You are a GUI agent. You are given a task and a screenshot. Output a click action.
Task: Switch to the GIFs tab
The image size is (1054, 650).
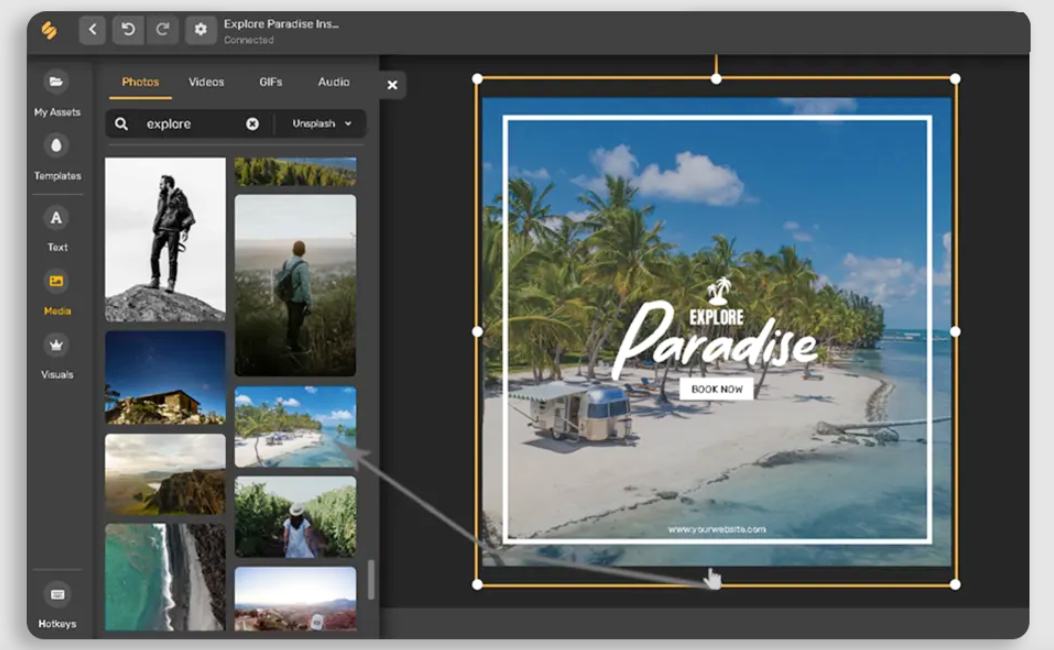[x=270, y=83]
